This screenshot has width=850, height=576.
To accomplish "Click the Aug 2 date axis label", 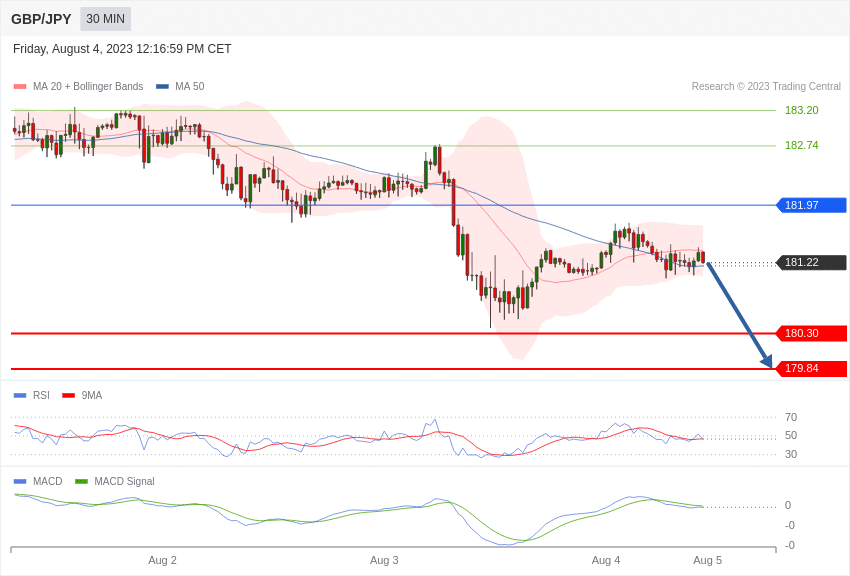I will [163, 560].
